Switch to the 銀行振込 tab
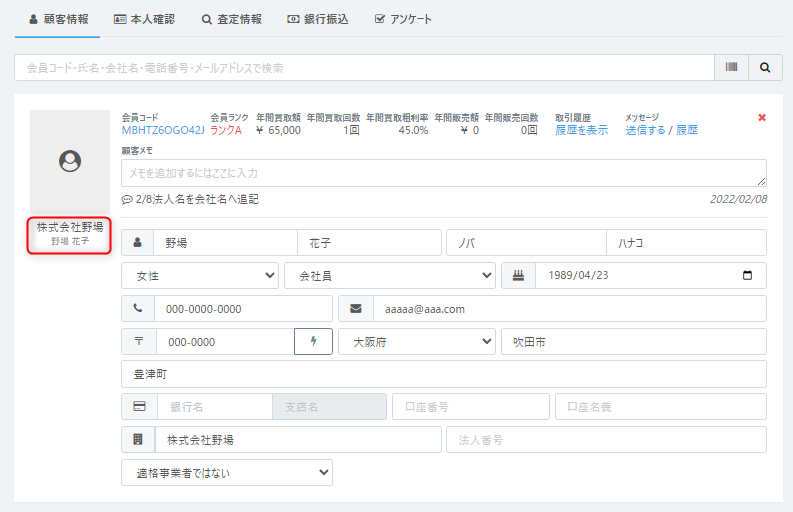The width and height of the screenshot is (793, 512). [318, 19]
